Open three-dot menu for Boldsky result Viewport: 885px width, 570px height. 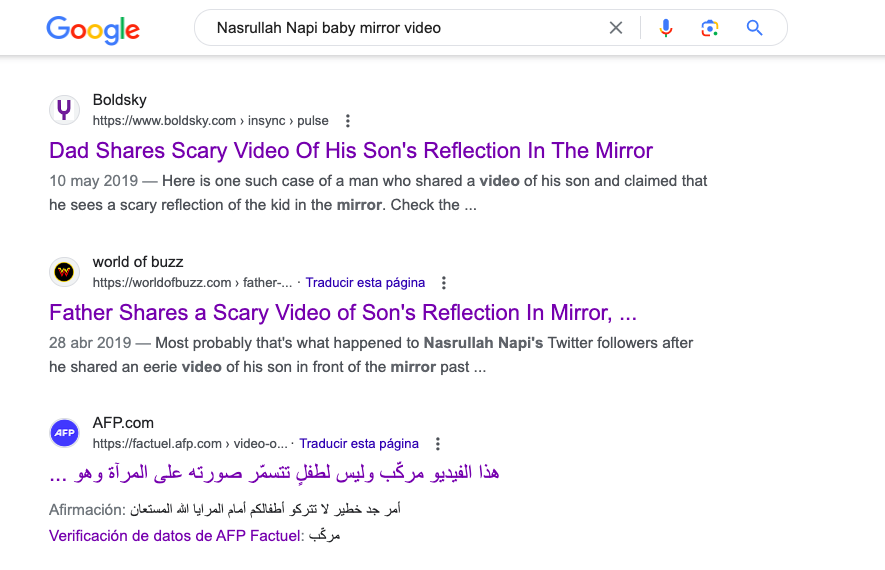coord(348,121)
